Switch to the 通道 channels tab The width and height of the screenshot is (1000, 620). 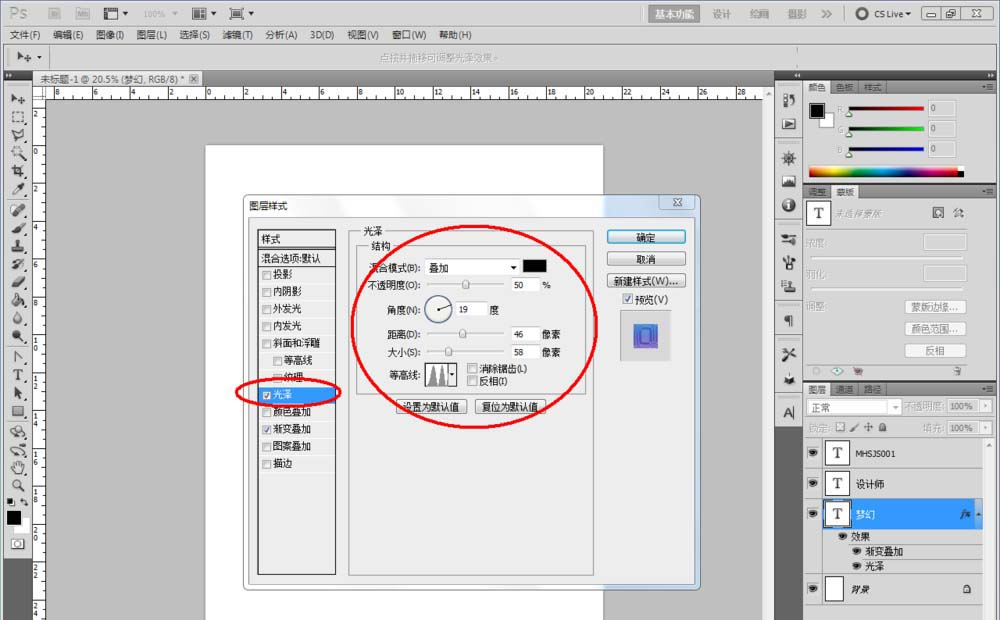(x=844, y=389)
